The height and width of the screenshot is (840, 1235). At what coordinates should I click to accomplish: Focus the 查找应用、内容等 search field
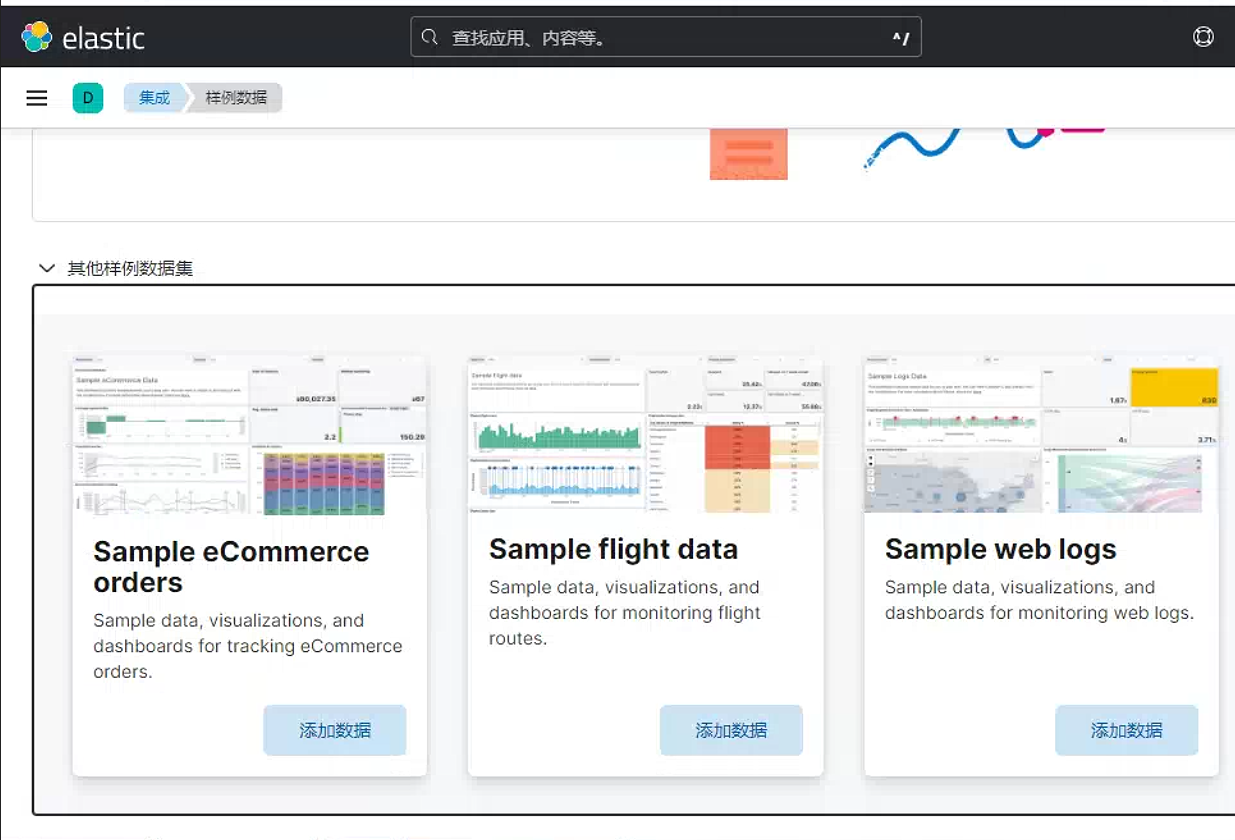tap(666, 37)
